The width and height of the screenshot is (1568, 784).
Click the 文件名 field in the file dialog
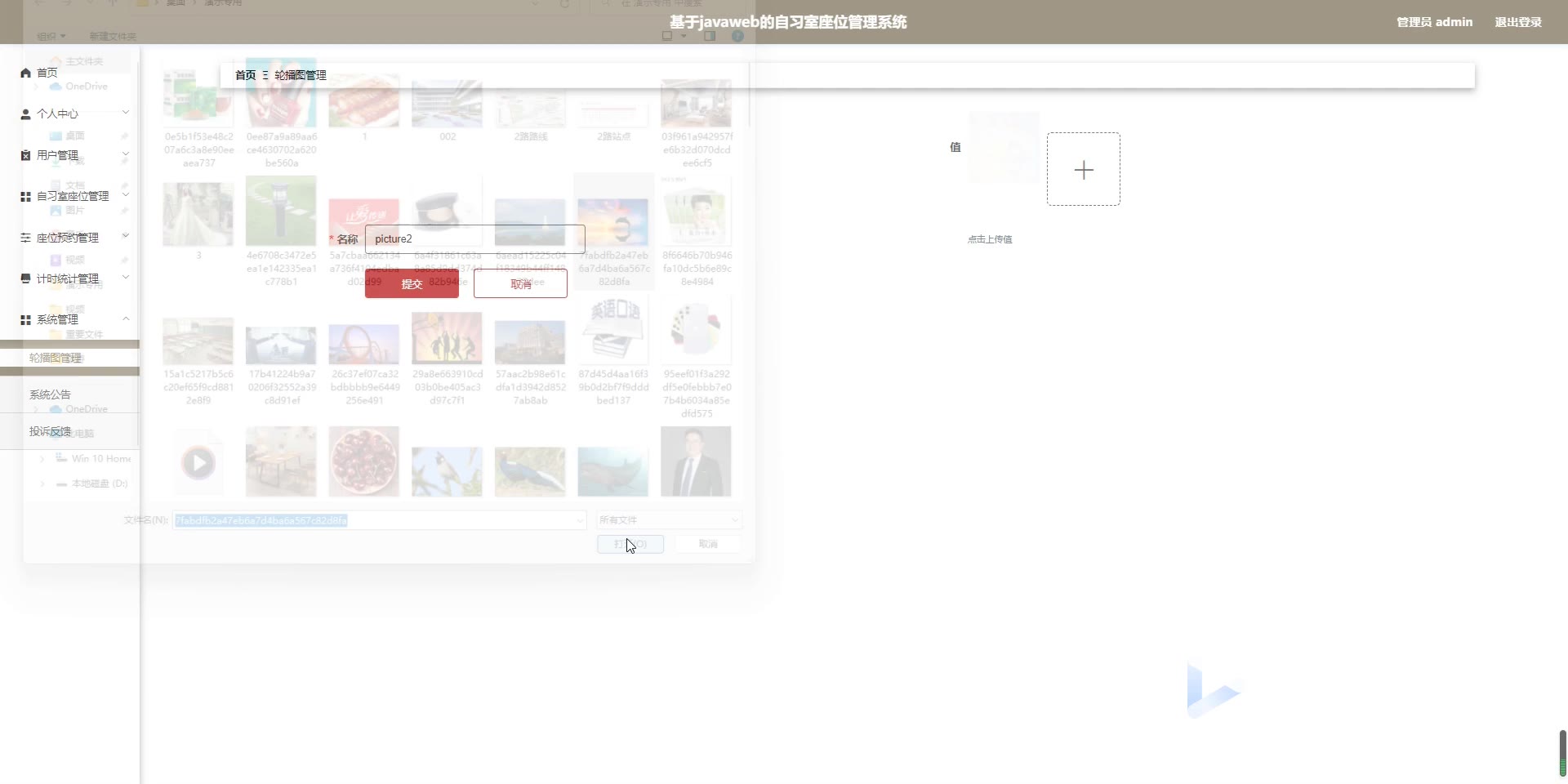(x=380, y=520)
